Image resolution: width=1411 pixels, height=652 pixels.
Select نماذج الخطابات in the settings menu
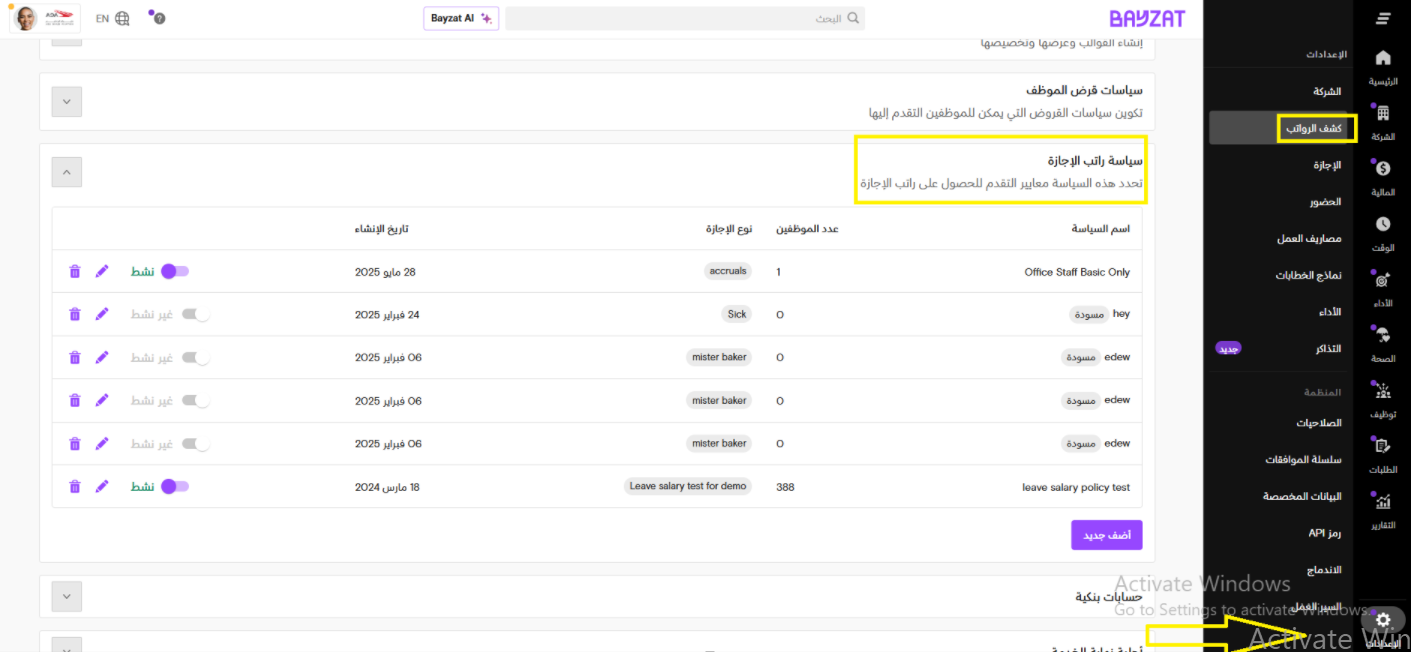click(1308, 275)
